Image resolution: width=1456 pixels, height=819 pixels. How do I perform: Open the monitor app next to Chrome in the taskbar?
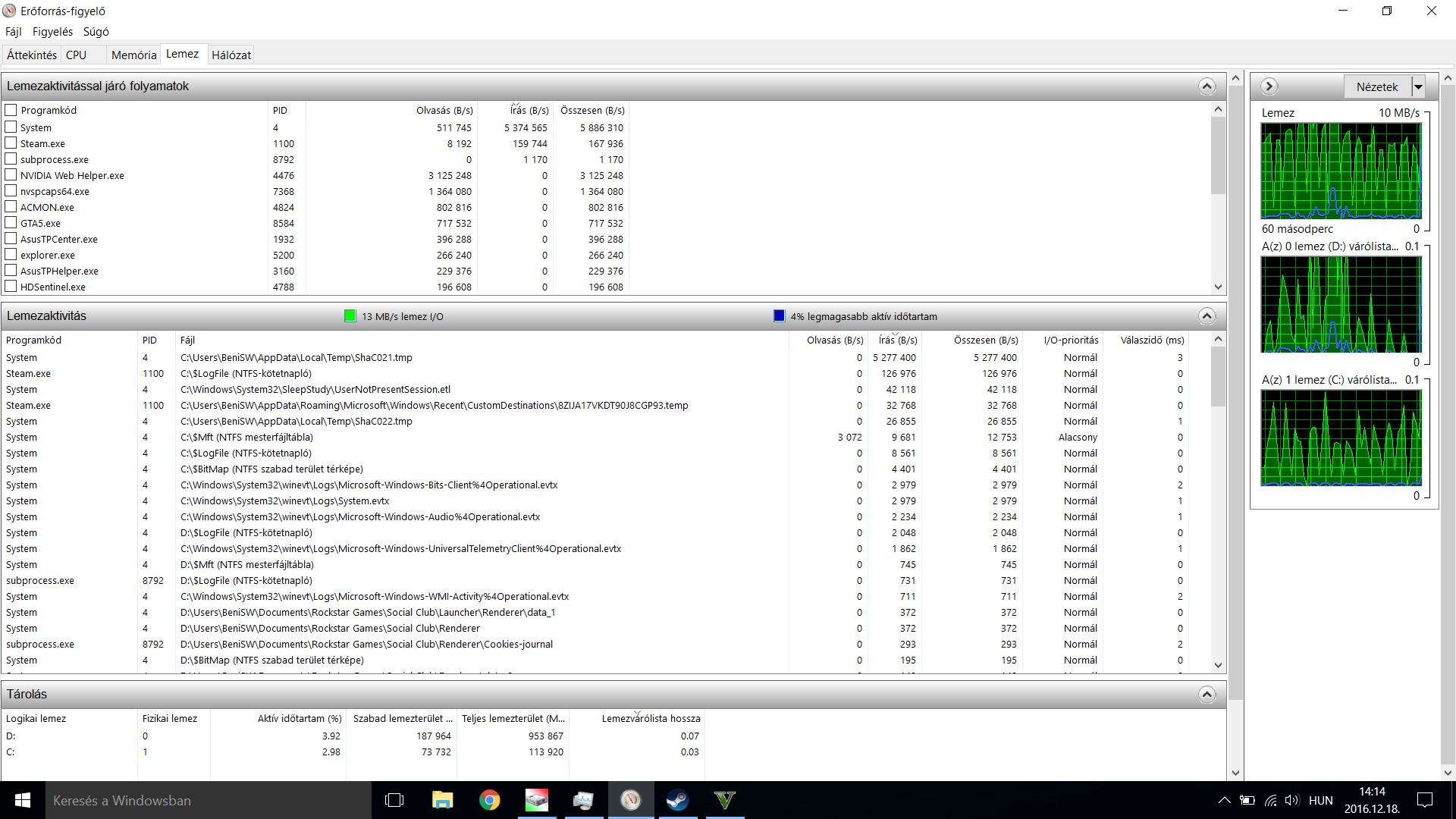pyautogui.click(x=583, y=800)
